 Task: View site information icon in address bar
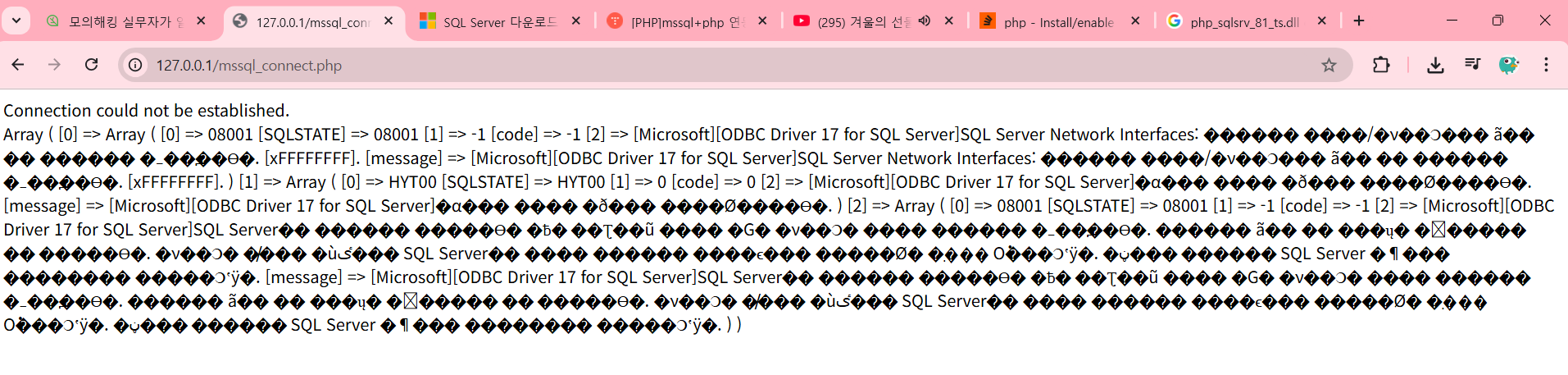(x=136, y=65)
